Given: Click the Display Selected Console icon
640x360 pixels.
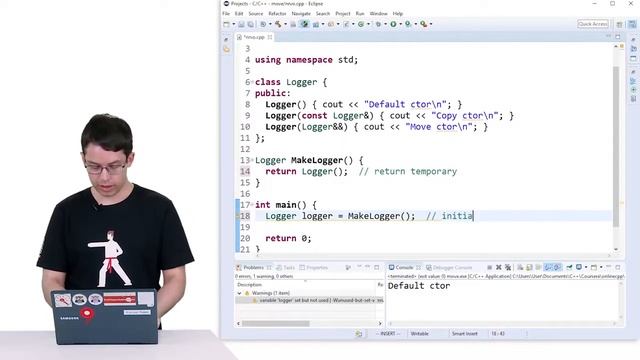Looking at the screenshot, I should pyautogui.click(x=579, y=267).
